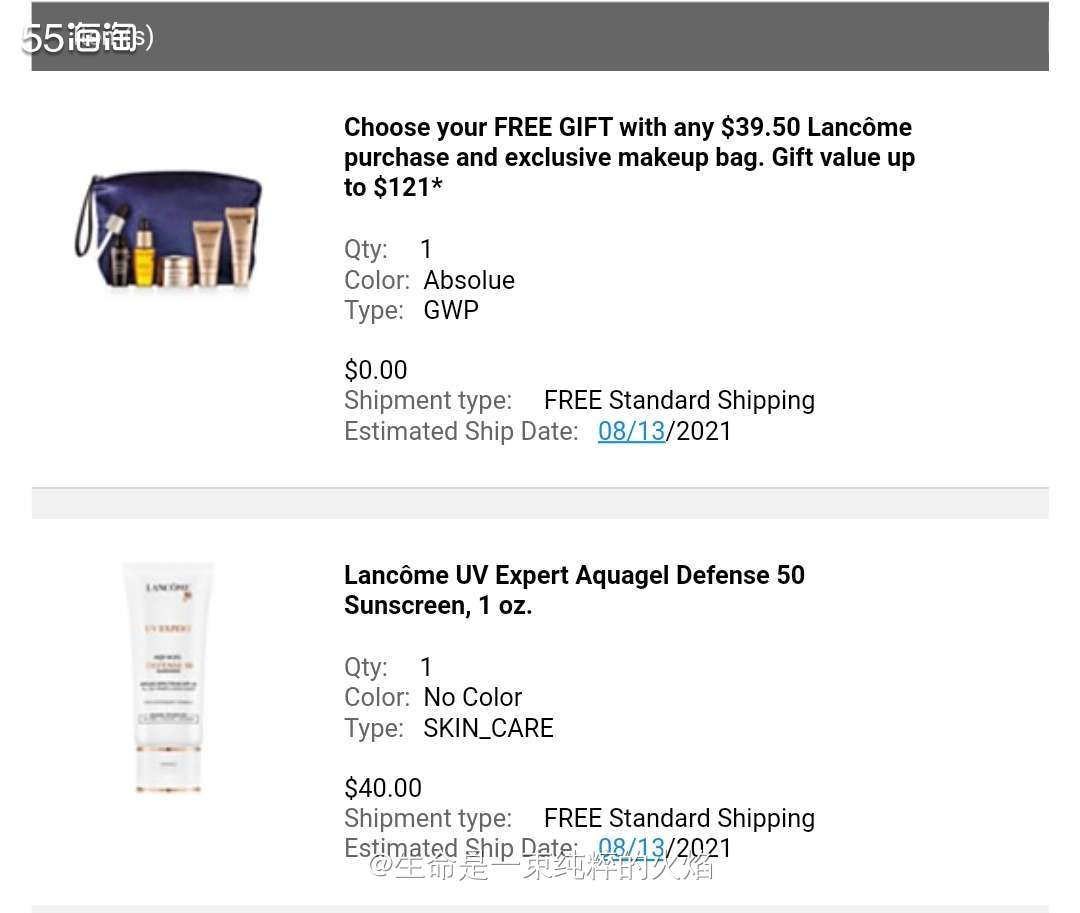
Task: Click the quantity value of the gift item
Action: tap(426, 249)
